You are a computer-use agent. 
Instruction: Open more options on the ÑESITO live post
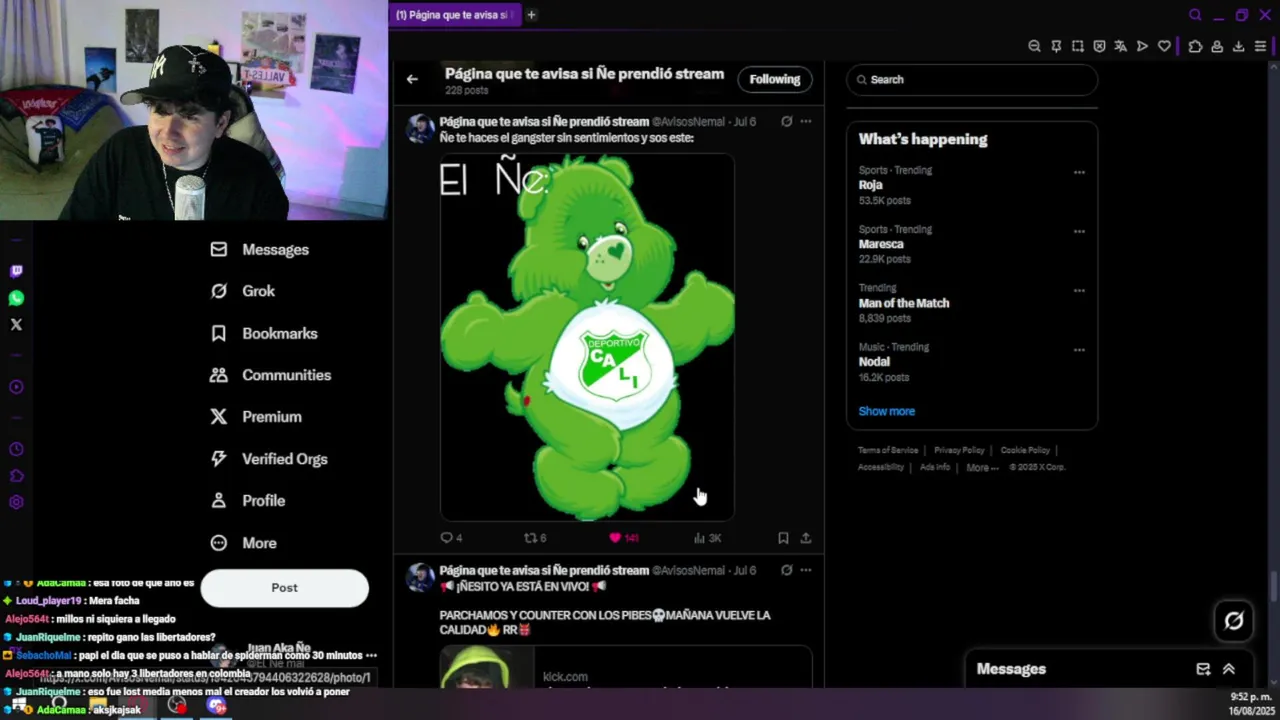point(806,571)
